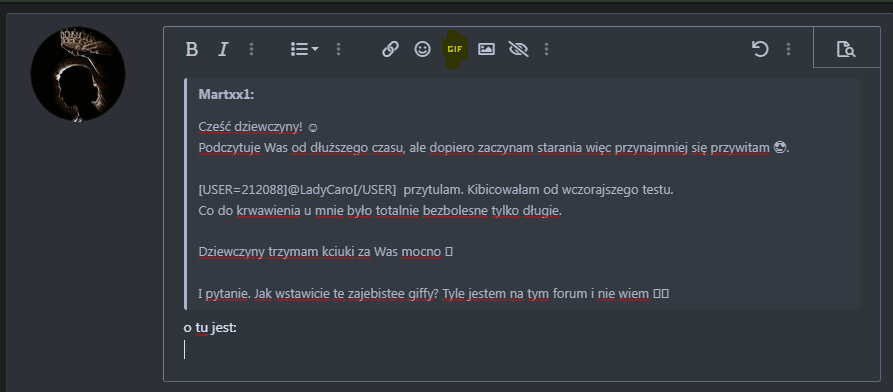Image resolution: width=893 pixels, height=392 pixels.
Task: Insert spoiler with crossed-eye icon
Action: click(518, 50)
